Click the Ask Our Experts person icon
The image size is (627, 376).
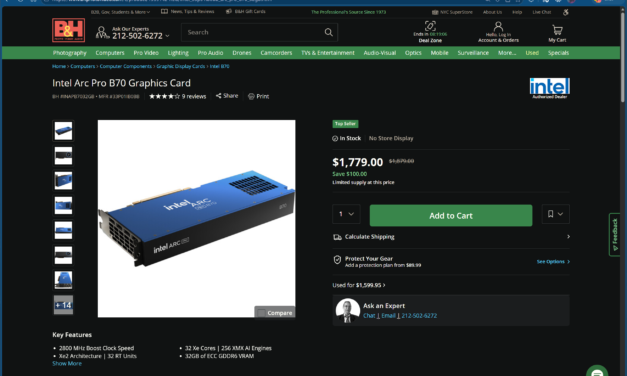point(102,32)
